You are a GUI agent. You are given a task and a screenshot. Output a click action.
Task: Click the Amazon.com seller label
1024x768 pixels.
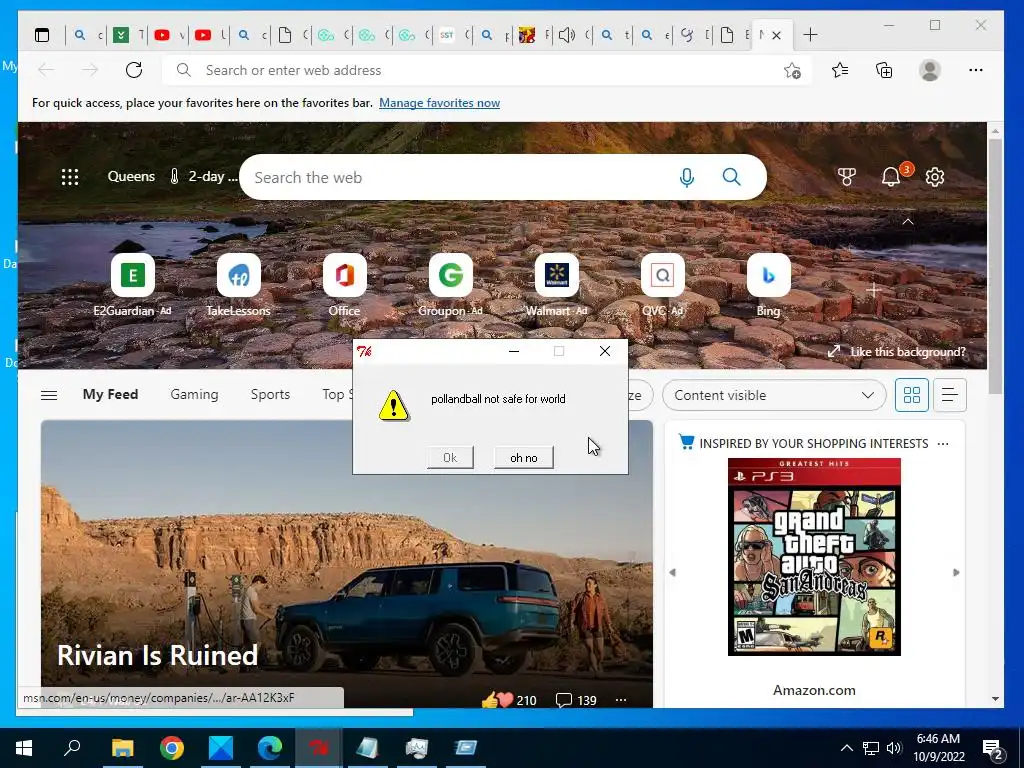814,690
